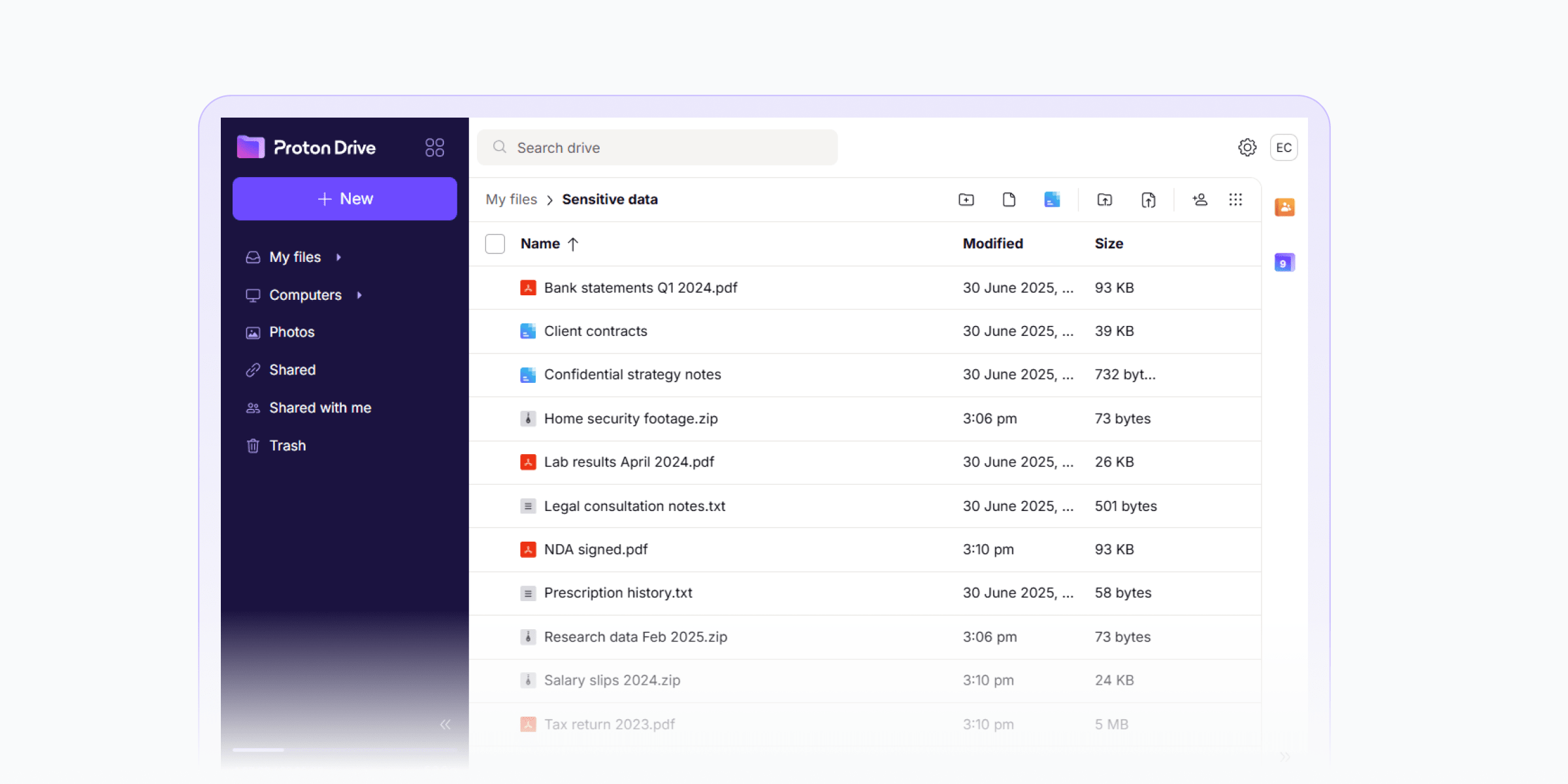Click the Search drive field
The width and height of the screenshot is (1568, 784).
tap(657, 148)
